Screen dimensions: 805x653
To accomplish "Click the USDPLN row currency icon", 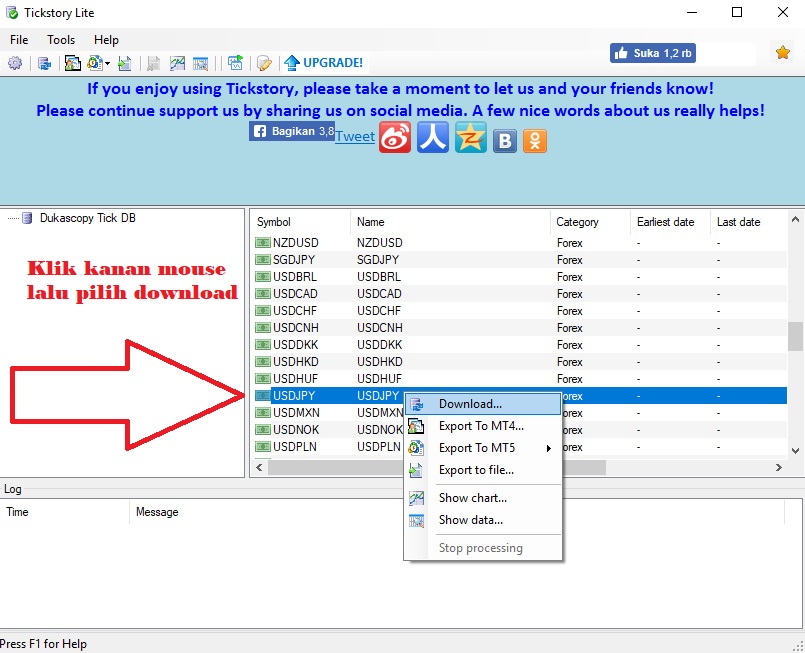I will [x=263, y=447].
